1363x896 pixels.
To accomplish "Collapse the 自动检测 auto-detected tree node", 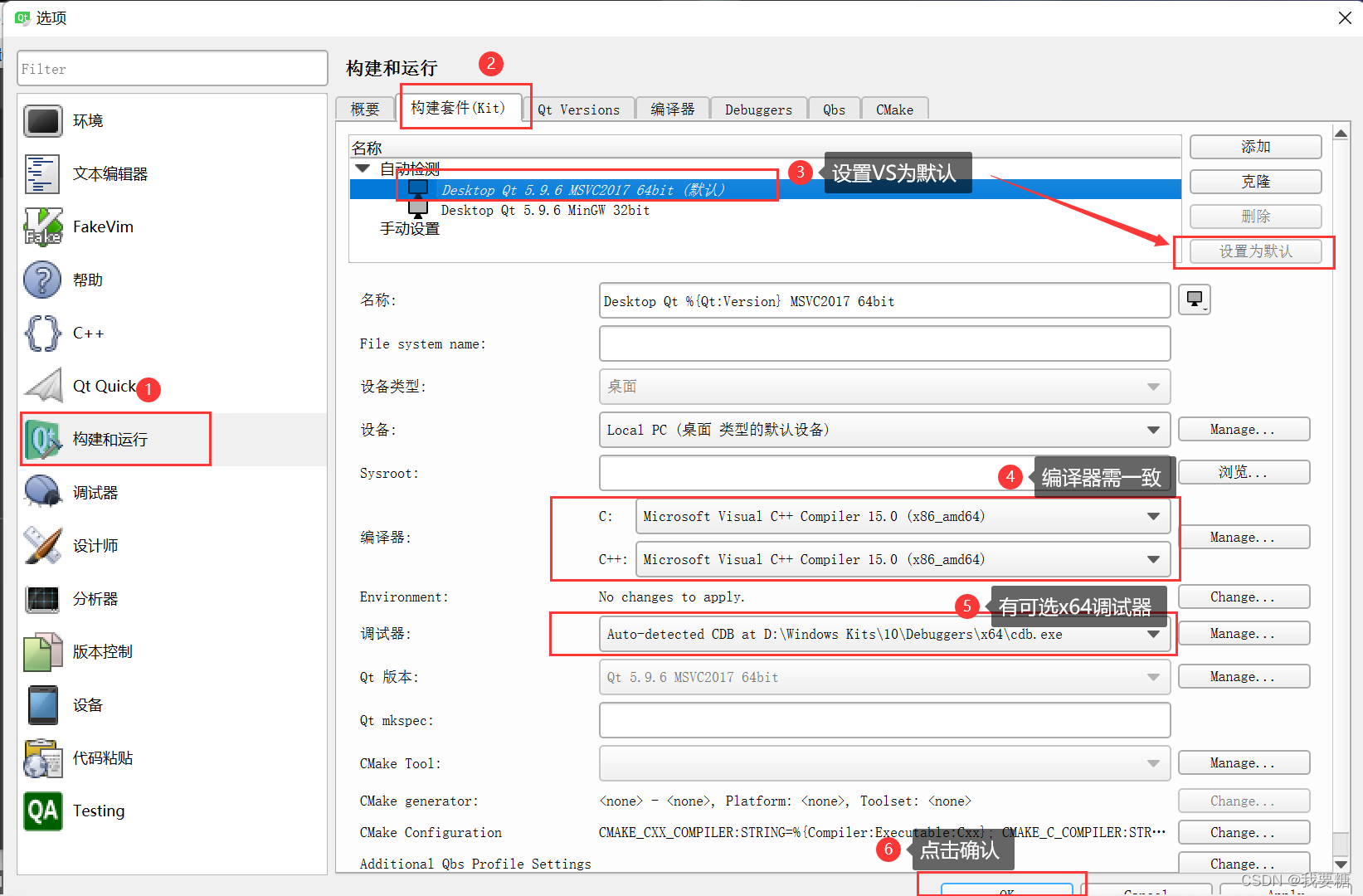I will 363,168.
